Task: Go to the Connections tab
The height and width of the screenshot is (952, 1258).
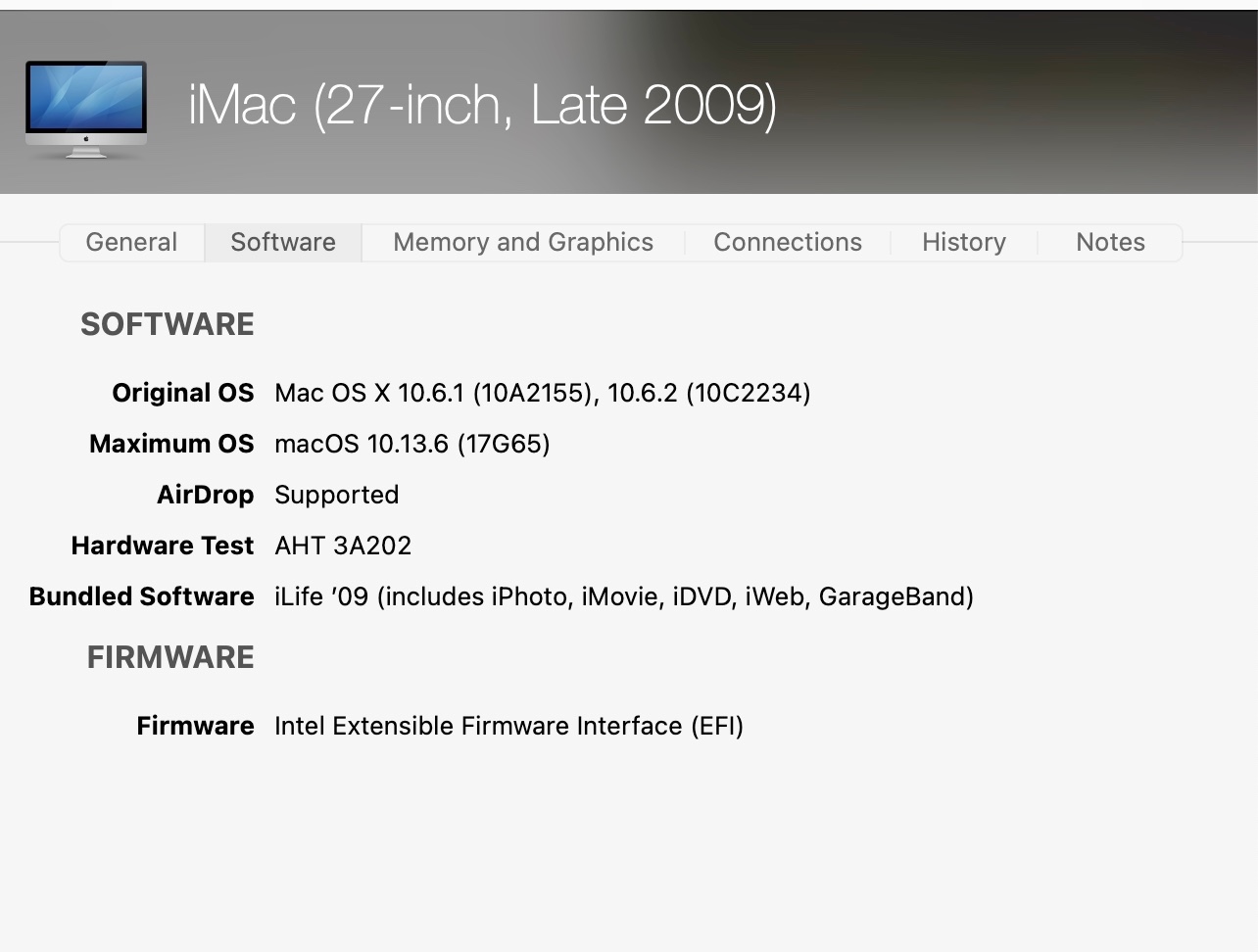Action: tap(788, 242)
